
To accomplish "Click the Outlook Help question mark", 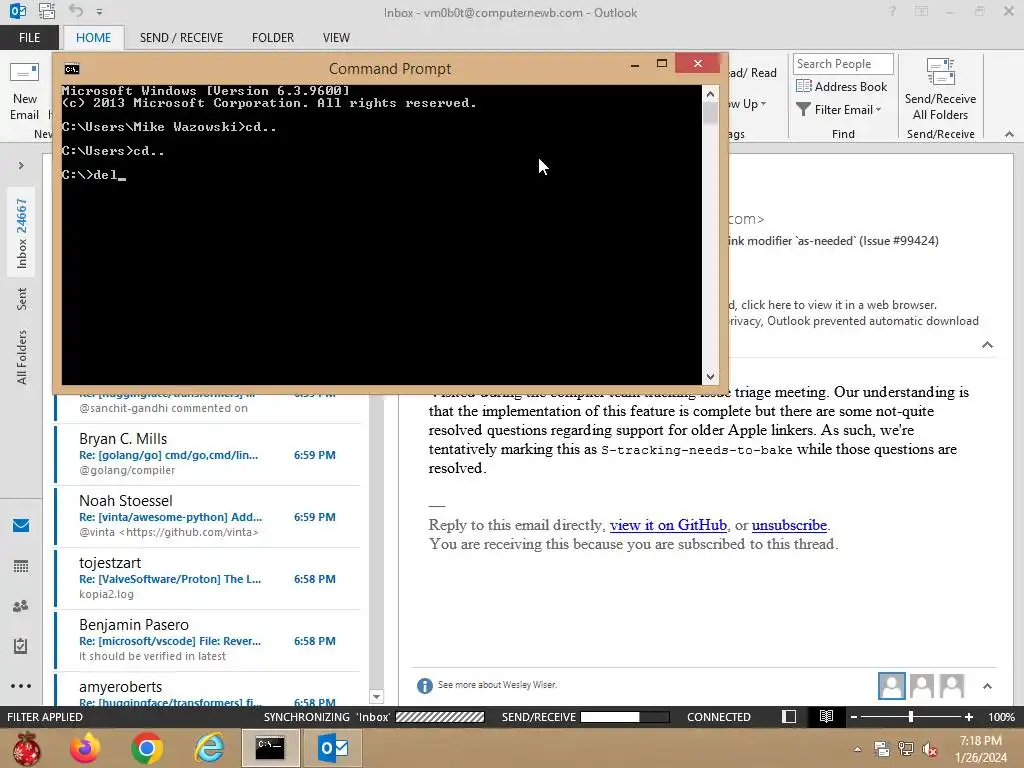I will [891, 12].
